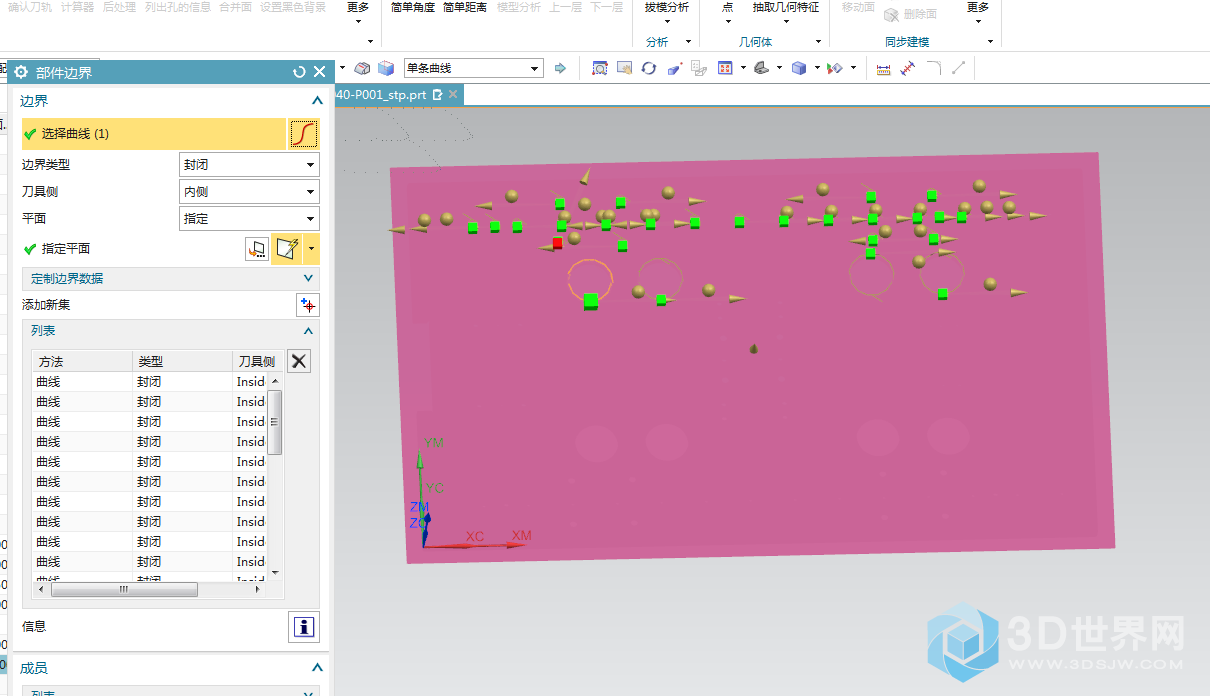
Task: Click the clip section/edit section icon
Action: pyautogui.click(x=834, y=69)
